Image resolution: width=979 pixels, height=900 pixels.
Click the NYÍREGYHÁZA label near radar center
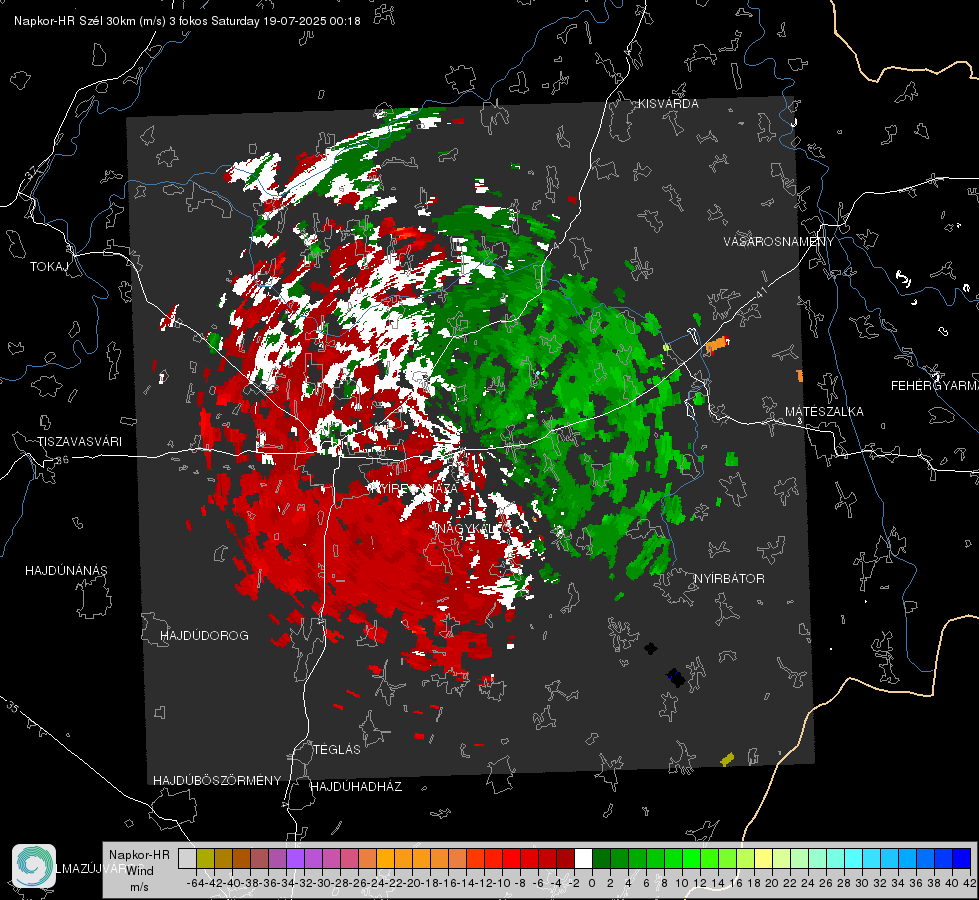412,488
